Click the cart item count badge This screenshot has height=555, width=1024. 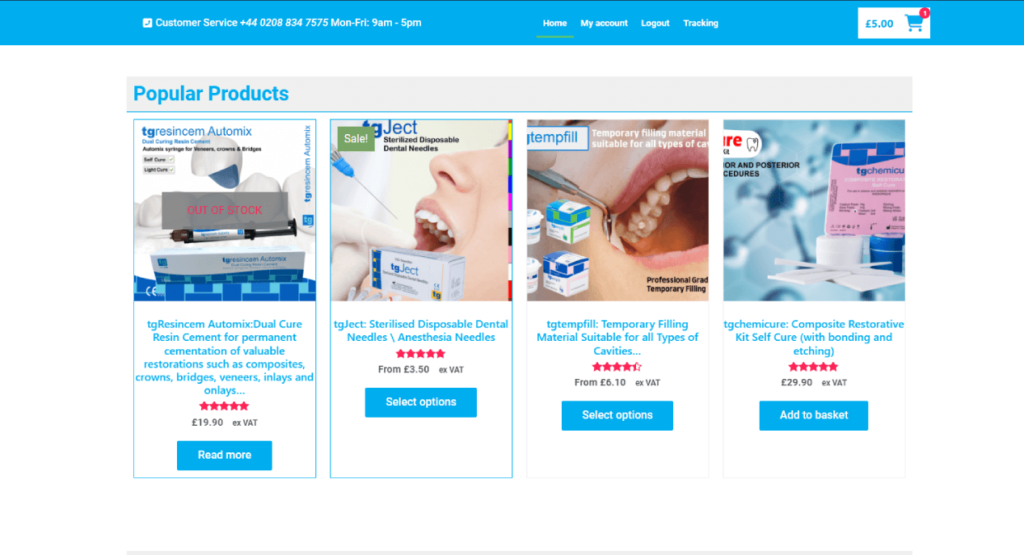point(925,12)
